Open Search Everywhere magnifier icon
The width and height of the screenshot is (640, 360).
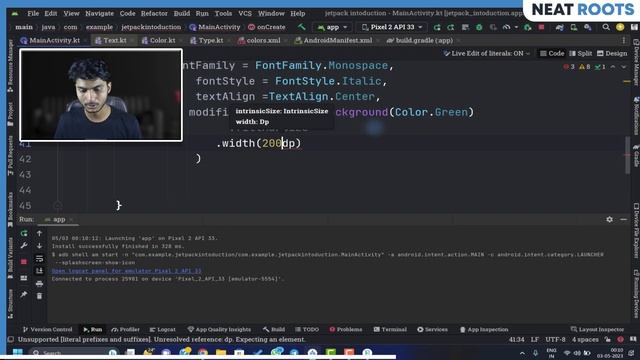tap(606, 27)
